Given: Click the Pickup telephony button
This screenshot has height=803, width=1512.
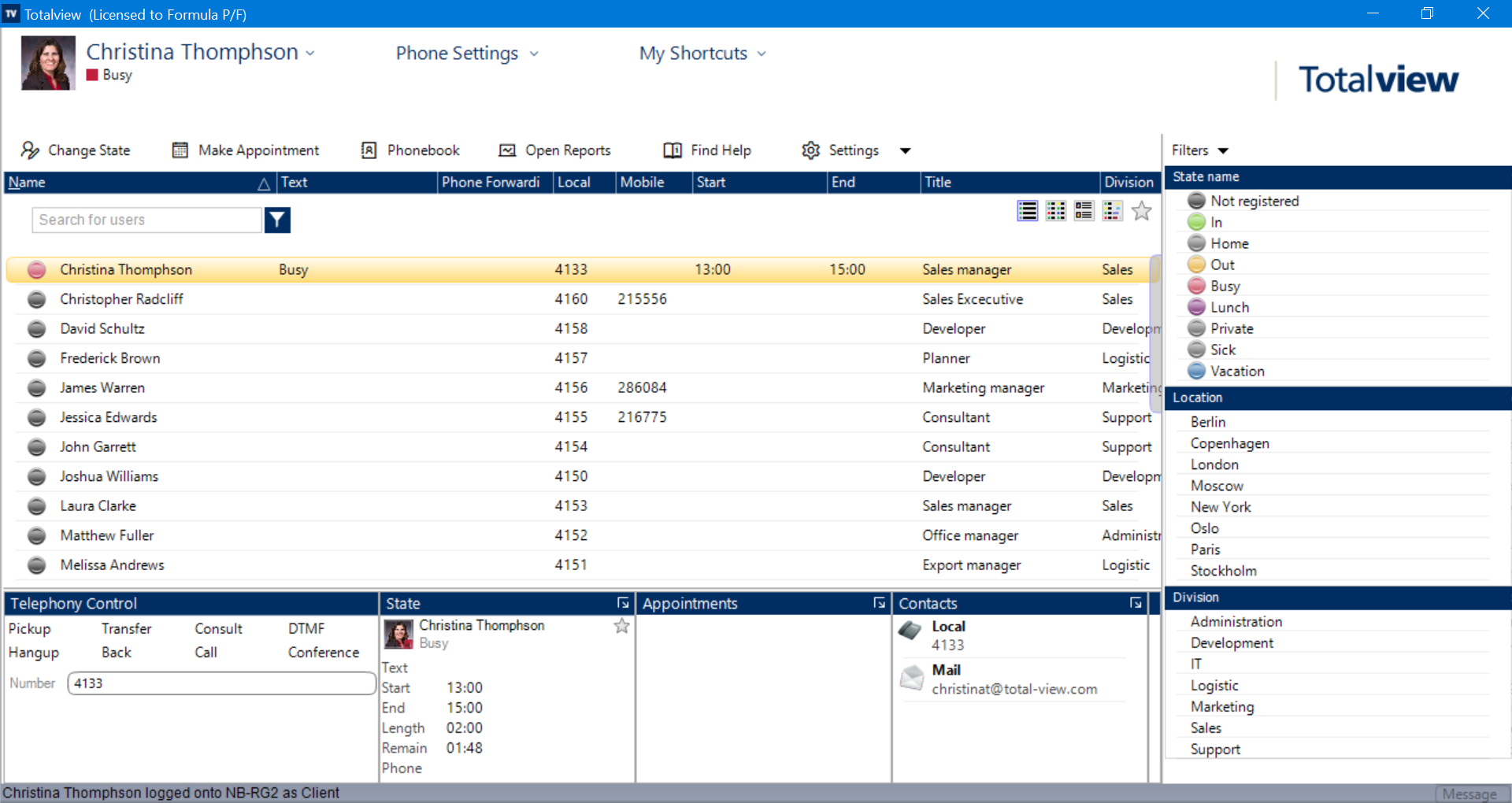Looking at the screenshot, I should coord(30,629).
